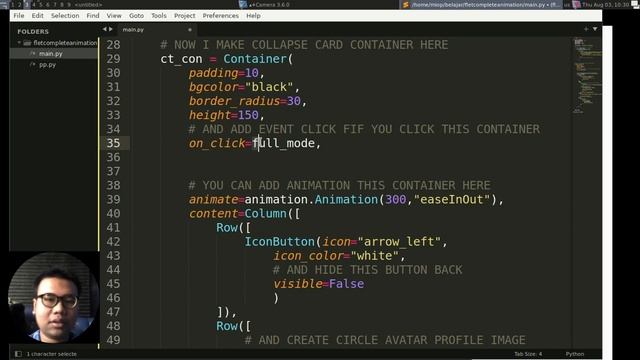The image size is (640, 360).
Task: Open the tab list dropdown arrow
Action: pos(595,29)
